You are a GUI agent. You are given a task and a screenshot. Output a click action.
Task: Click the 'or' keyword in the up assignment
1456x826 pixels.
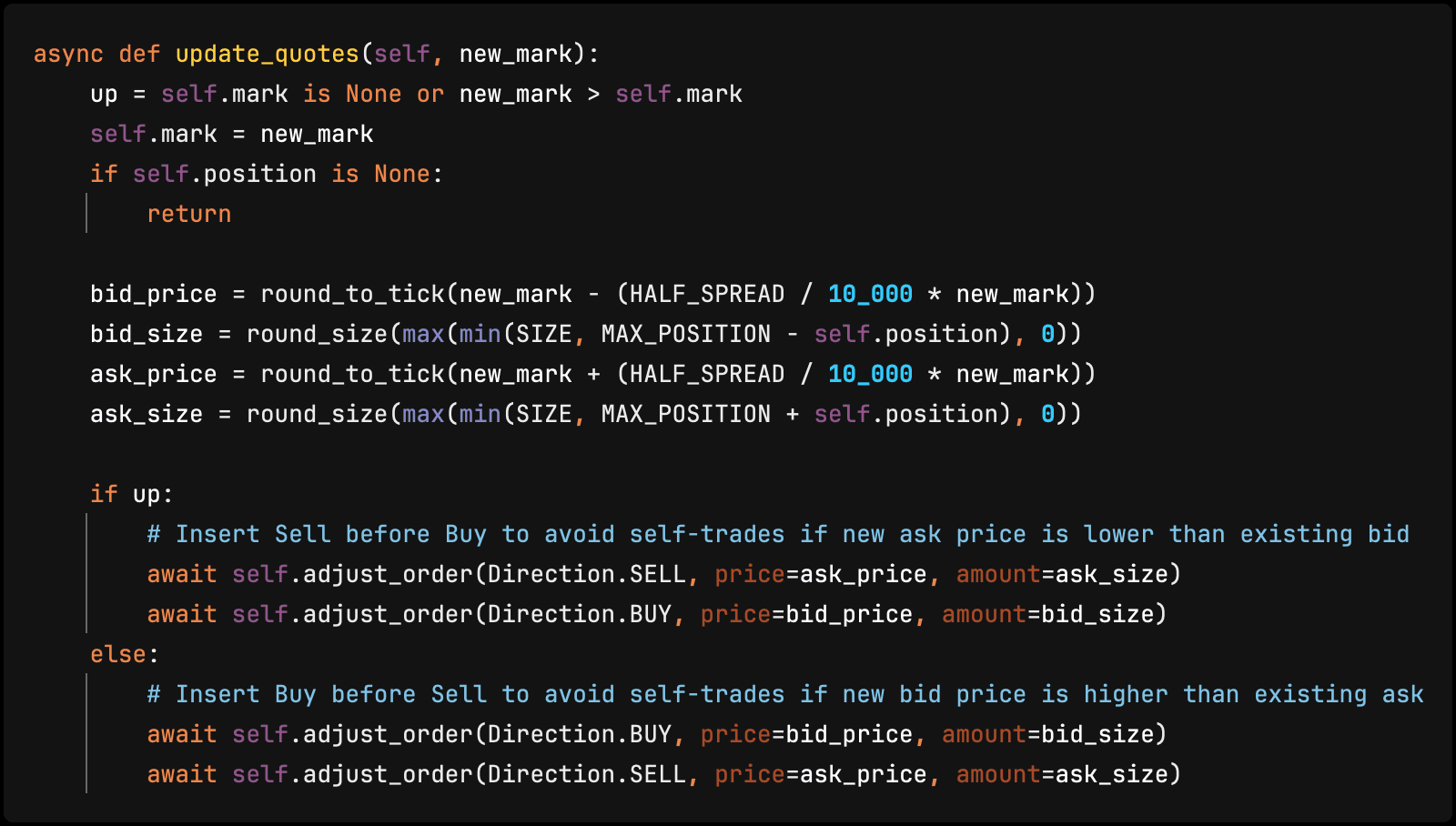coord(430,95)
